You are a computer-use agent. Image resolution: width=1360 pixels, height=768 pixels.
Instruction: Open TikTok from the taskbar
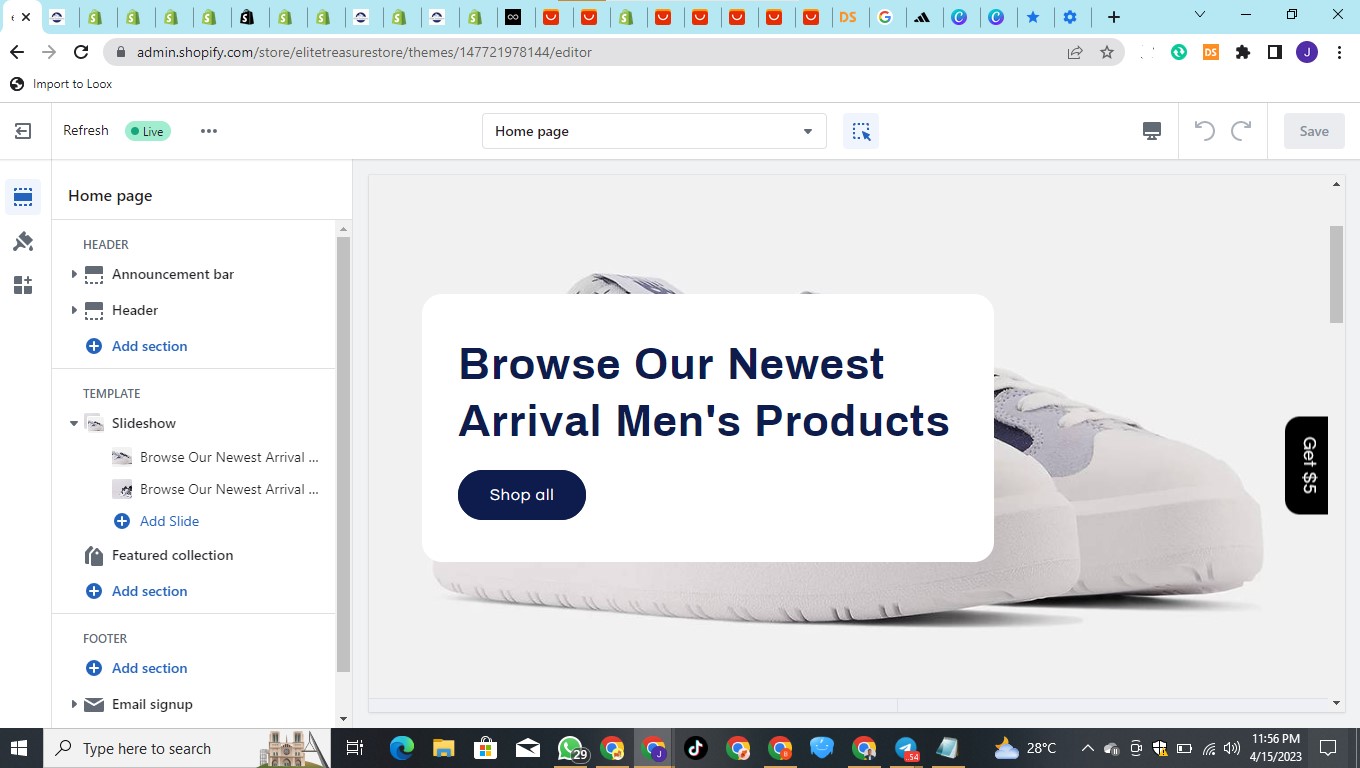[696, 748]
